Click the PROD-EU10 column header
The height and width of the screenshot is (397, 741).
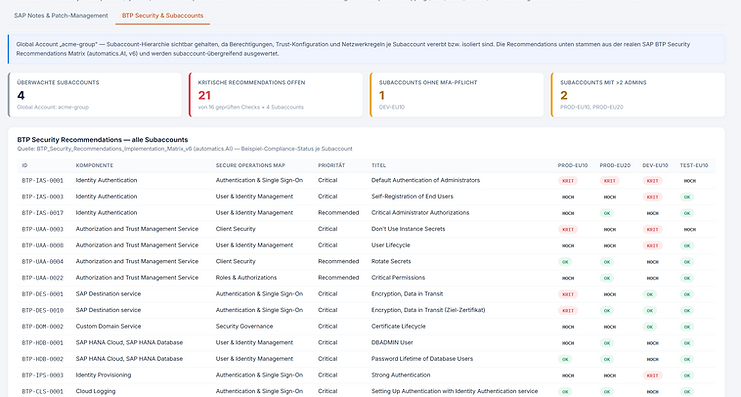[573, 165]
